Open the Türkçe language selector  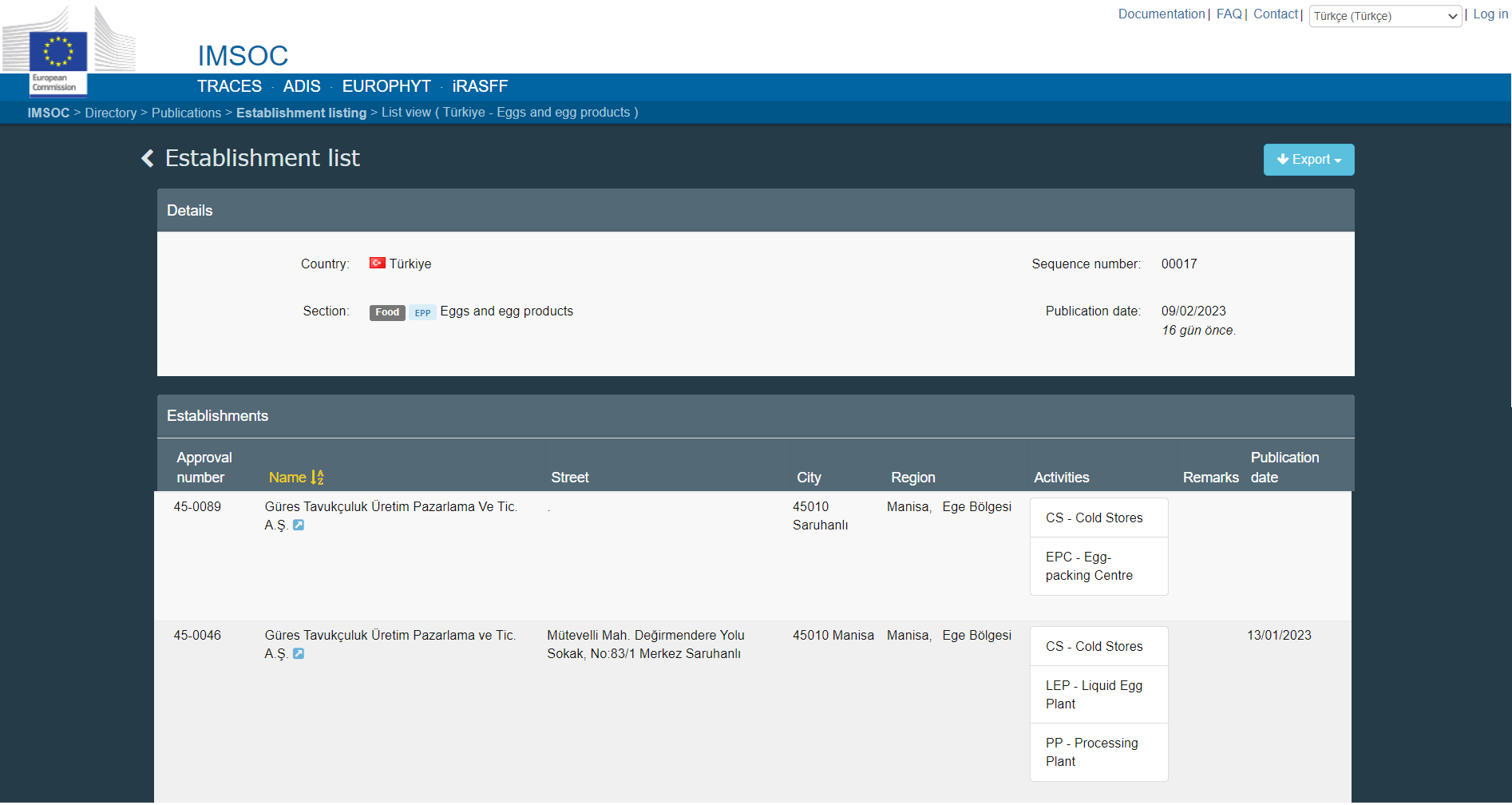tap(1384, 16)
